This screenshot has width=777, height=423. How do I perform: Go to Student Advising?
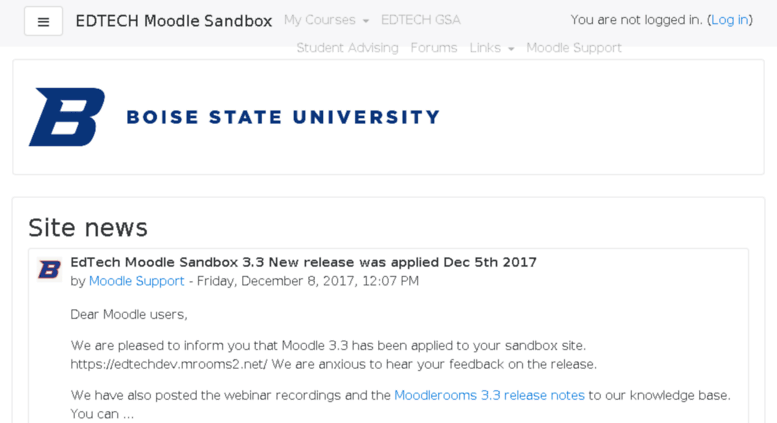point(347,48)
